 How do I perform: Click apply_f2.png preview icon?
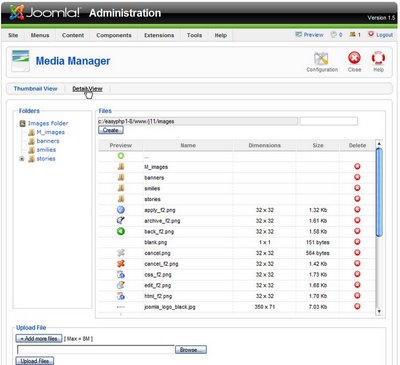[x=121, y=210]
